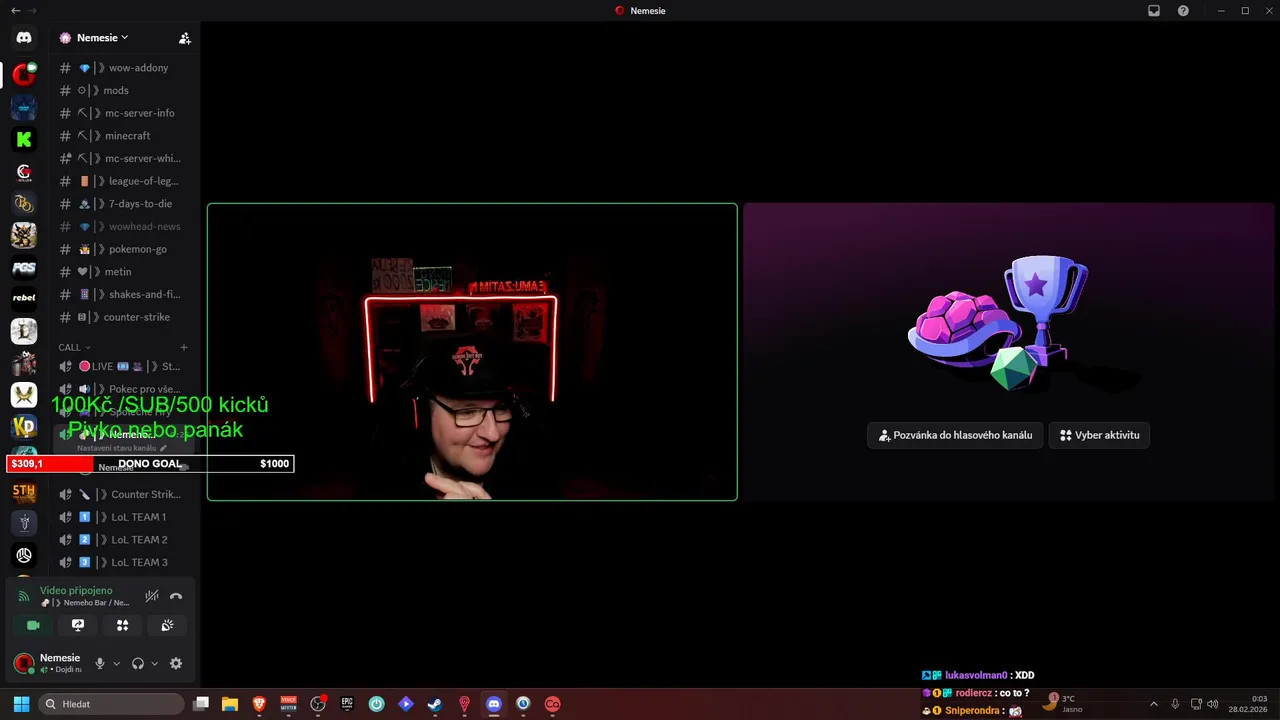Image resolution: width=1280 pixels, height=720 pixels.
Task: Open headphone output options arrow
Action: coord(154,663)
